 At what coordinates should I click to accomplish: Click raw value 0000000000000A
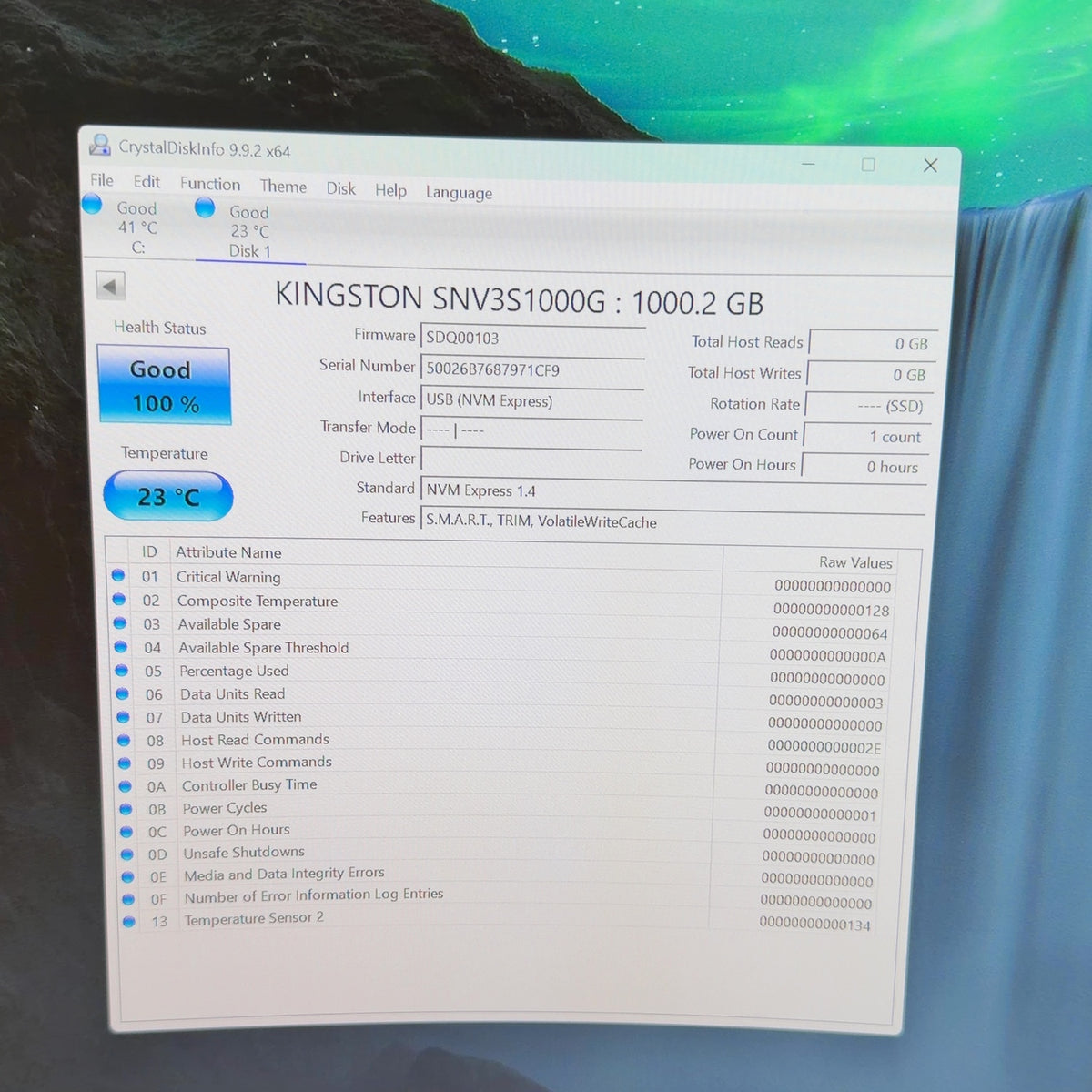click(827, 656)
